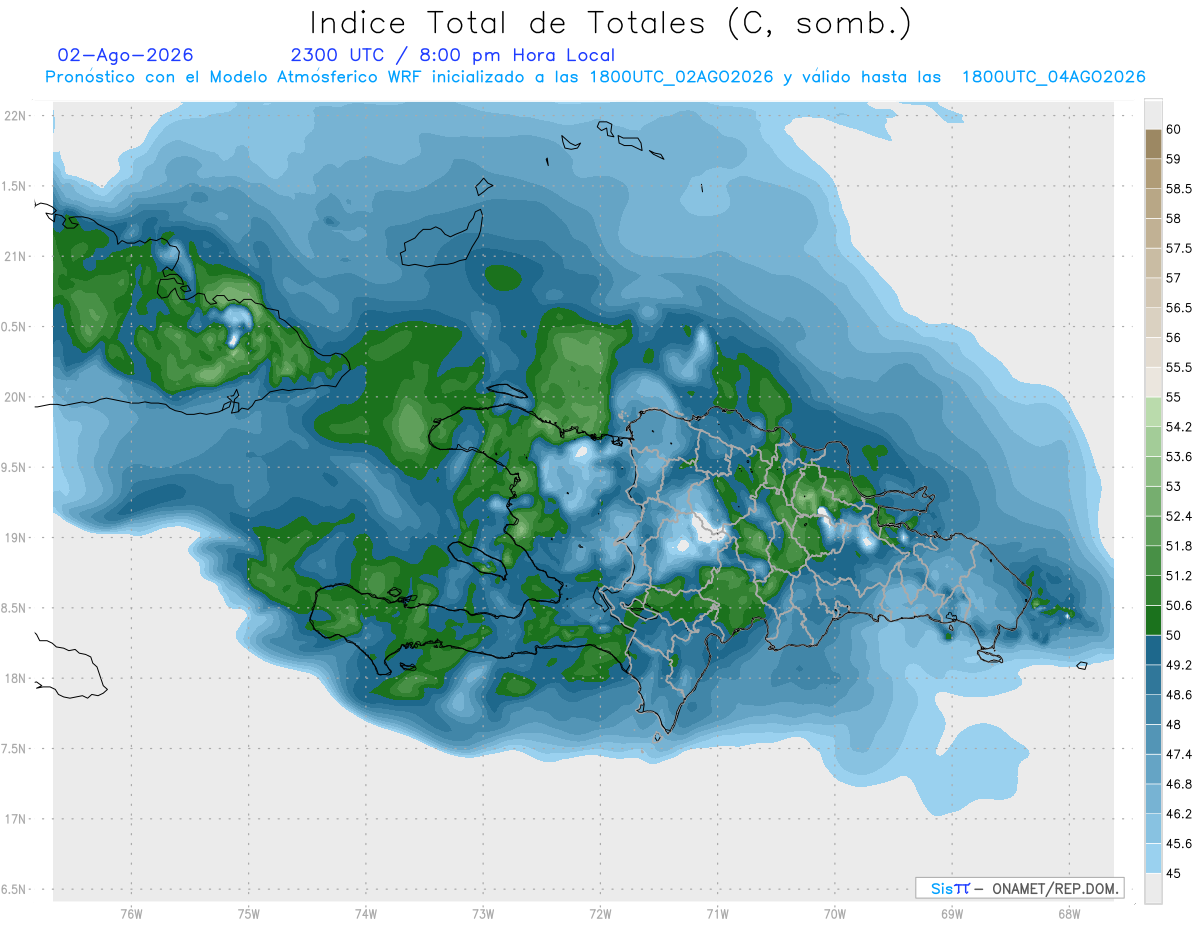The width and height of the screenshot is (1200, 927).
Task: Click the medium blue 47.4–48 legend swatch
Action: click(1153, 739)
